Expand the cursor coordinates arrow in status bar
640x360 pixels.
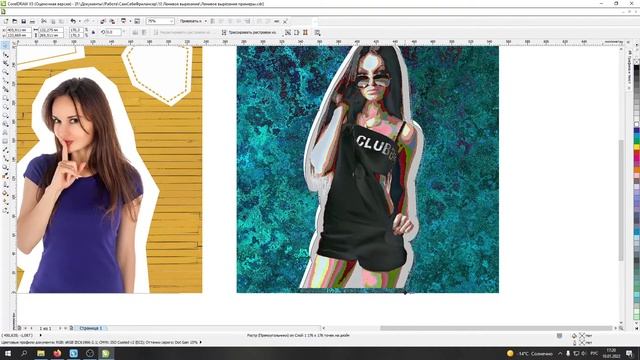click(x=40, y=335)
